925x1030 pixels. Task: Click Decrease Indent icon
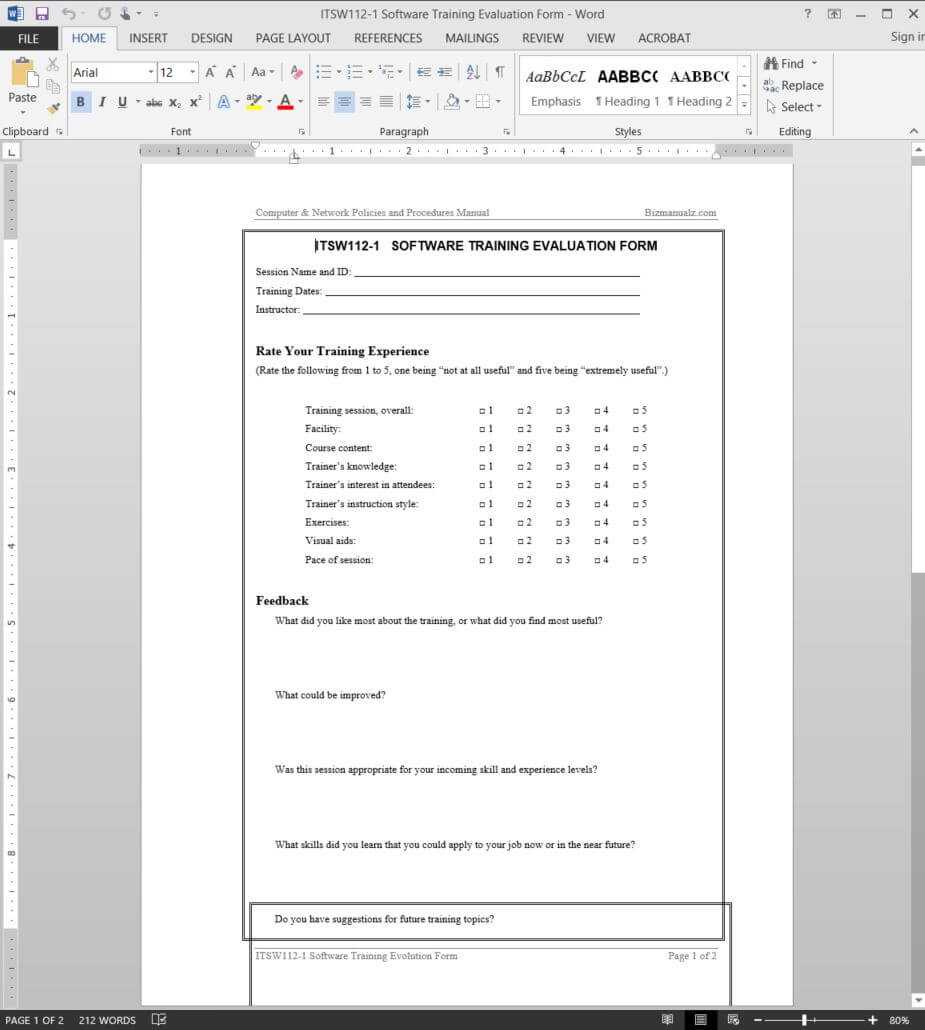[x=424, y=72]
